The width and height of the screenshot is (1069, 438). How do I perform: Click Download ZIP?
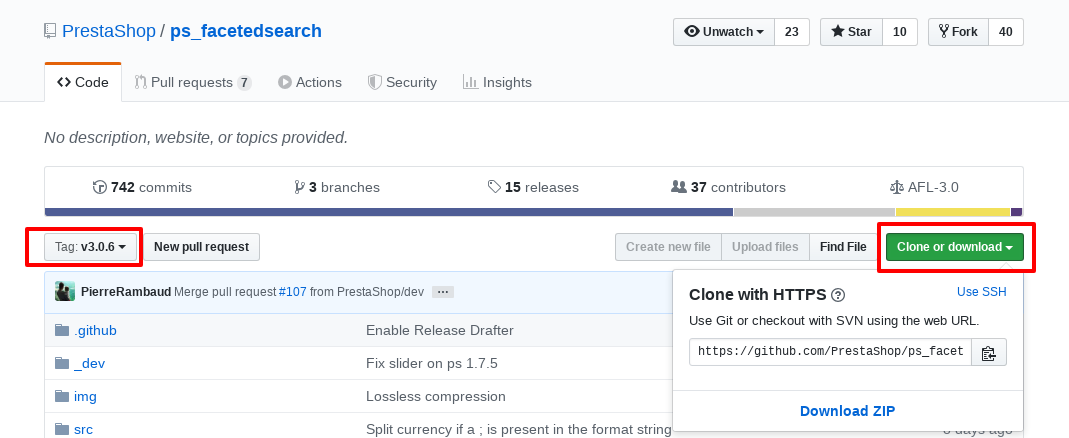click(847, 411)
